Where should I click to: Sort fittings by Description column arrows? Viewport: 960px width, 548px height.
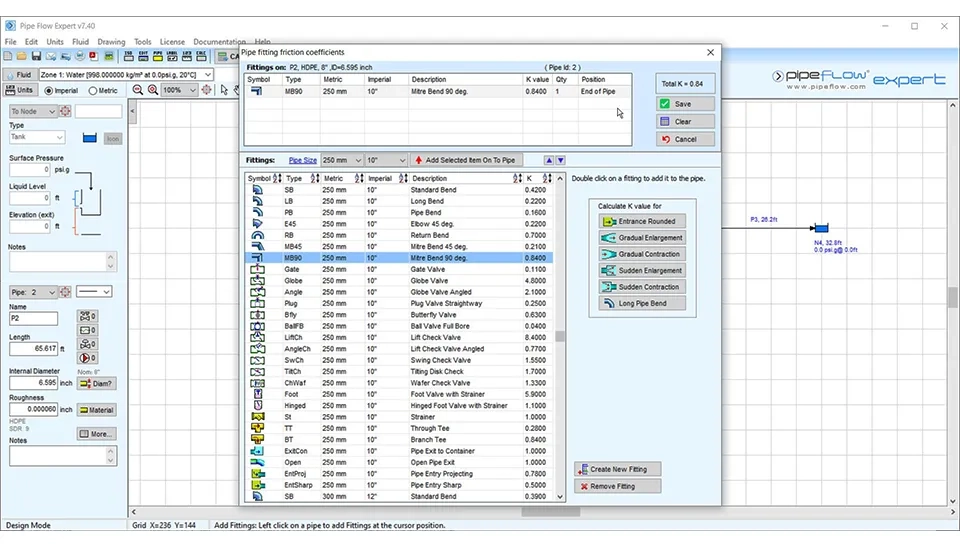click(518, 179)
